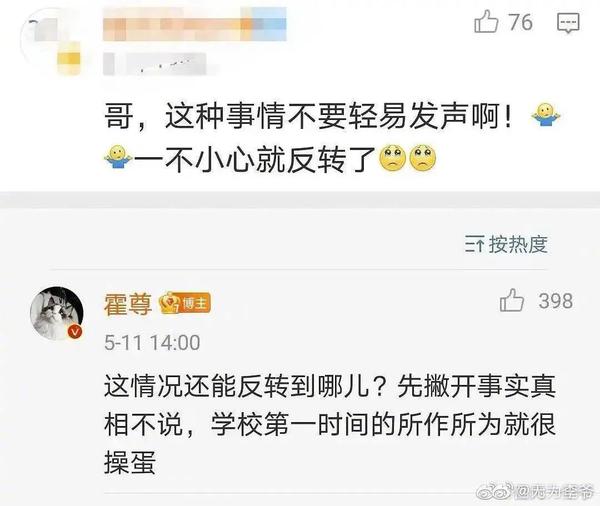The image size is (600, 506).
Task: Tap the orange verified V badge
Action: 75,331
